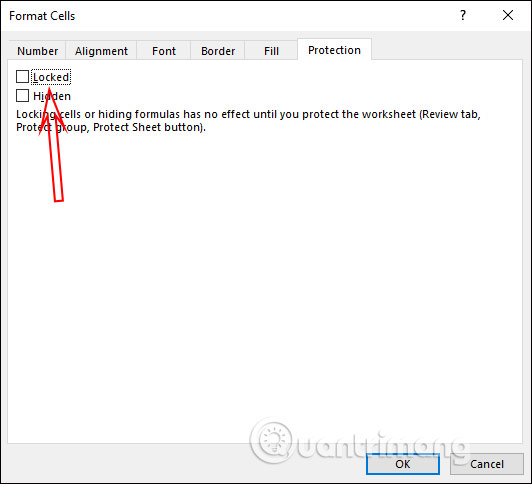Select the Border tab

pos(217,51)
